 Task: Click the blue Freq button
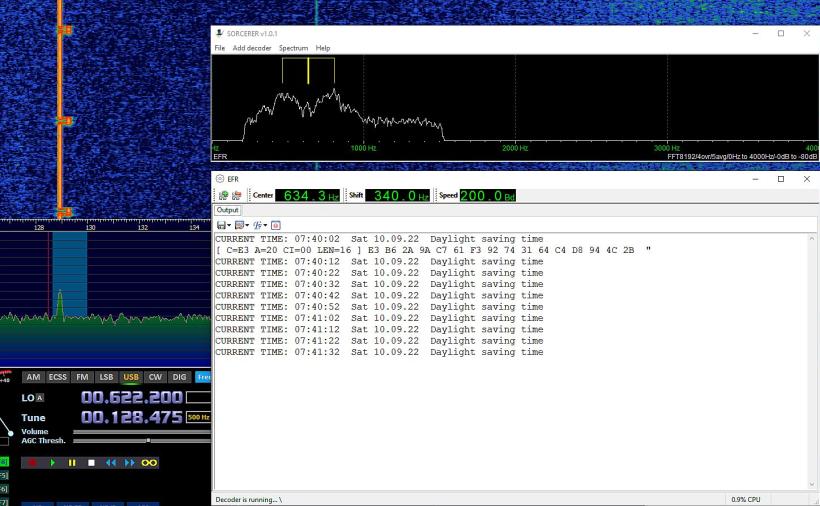(x=203, y=377)
